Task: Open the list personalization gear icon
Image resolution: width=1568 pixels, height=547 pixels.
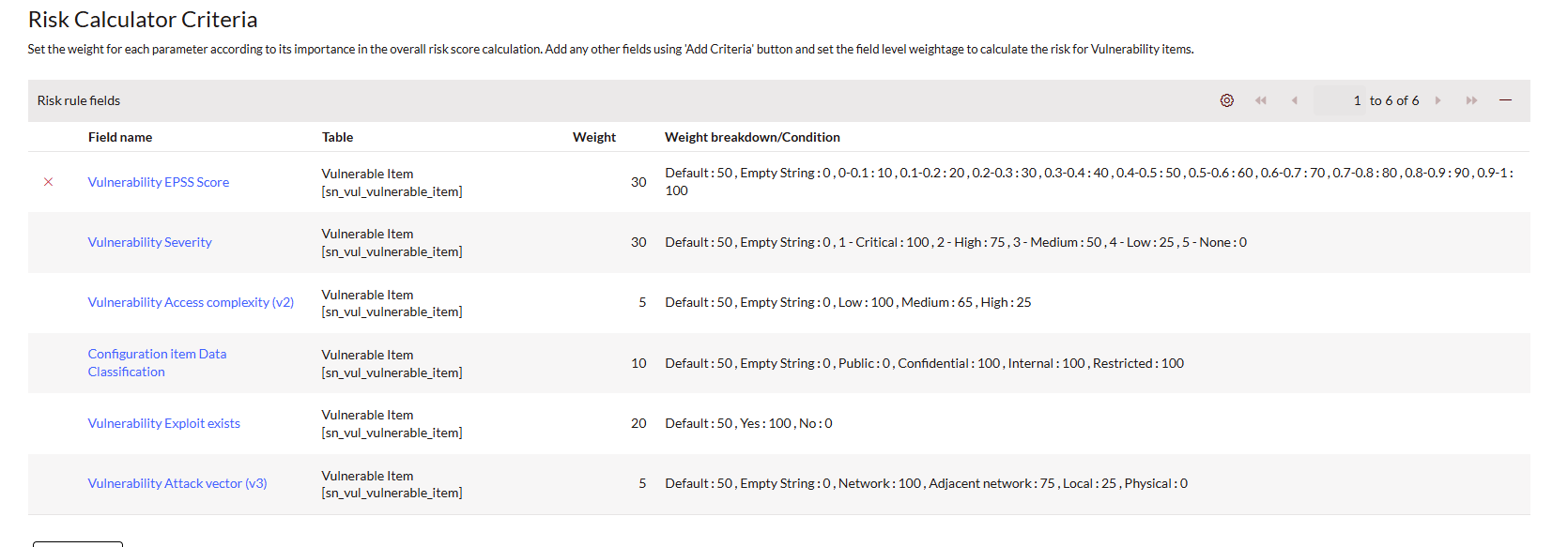Action: coord(1227,100)
